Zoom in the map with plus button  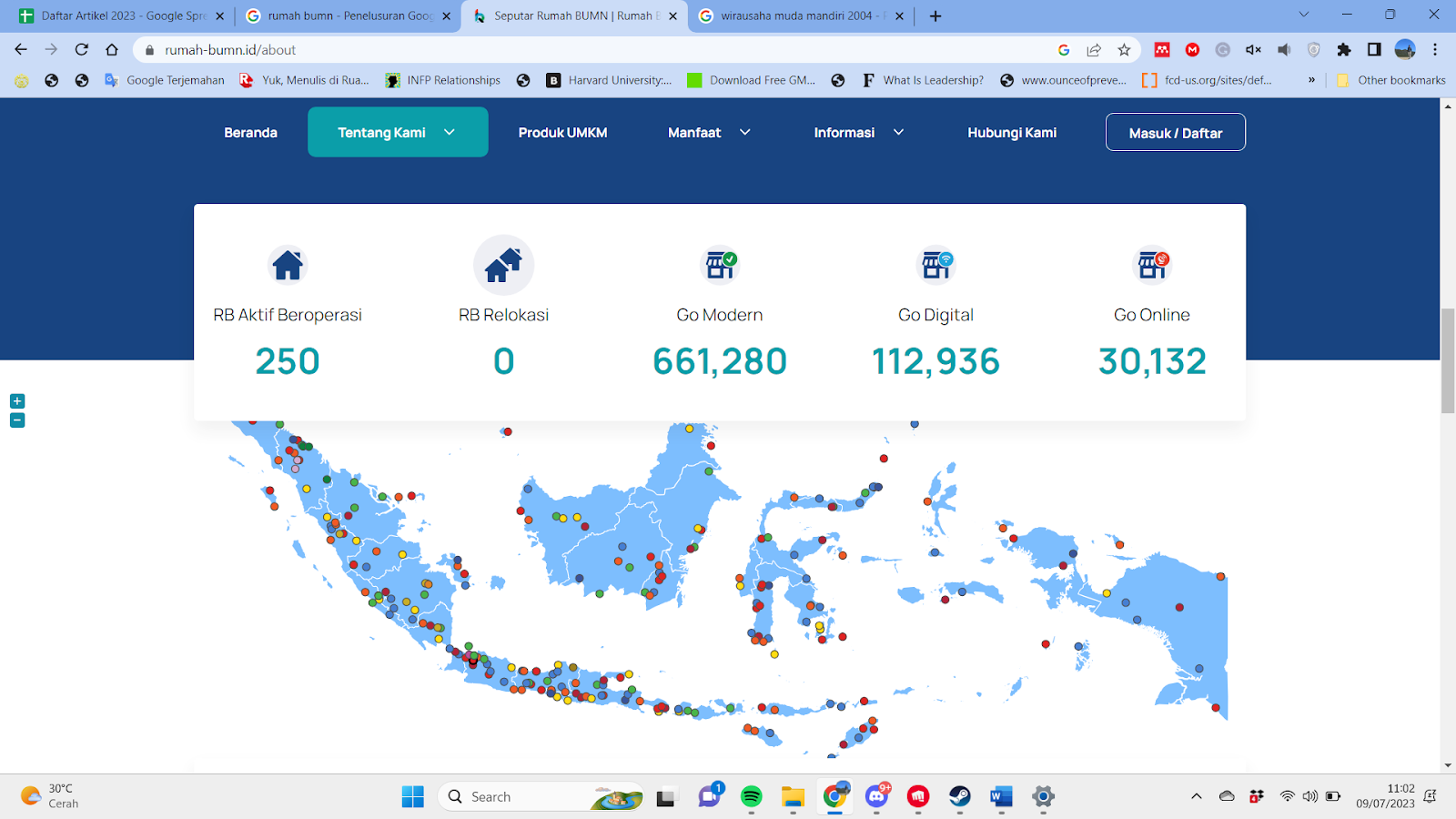click(17, 401)
